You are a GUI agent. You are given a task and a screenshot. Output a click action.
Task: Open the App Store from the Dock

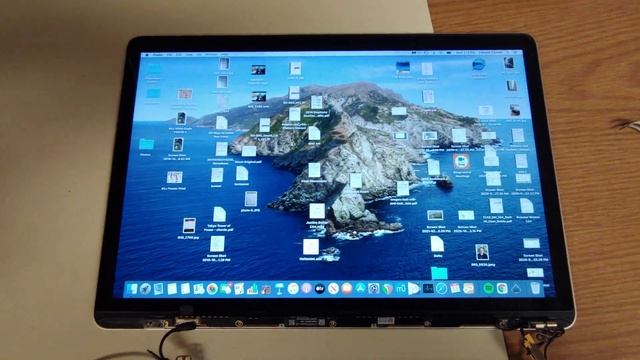[x=360, y=288]
